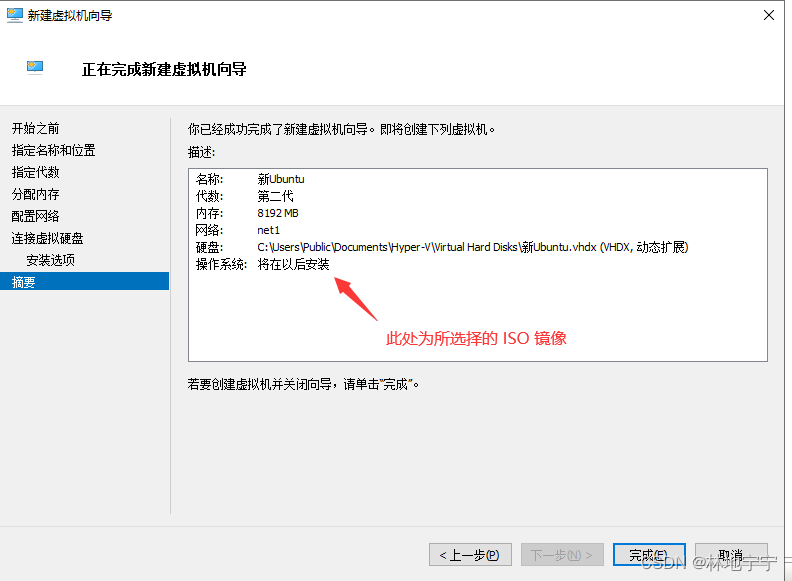Click the heading 正在完成新建虚拟机向导
This screenshot has height=581, width=792.
164,69
